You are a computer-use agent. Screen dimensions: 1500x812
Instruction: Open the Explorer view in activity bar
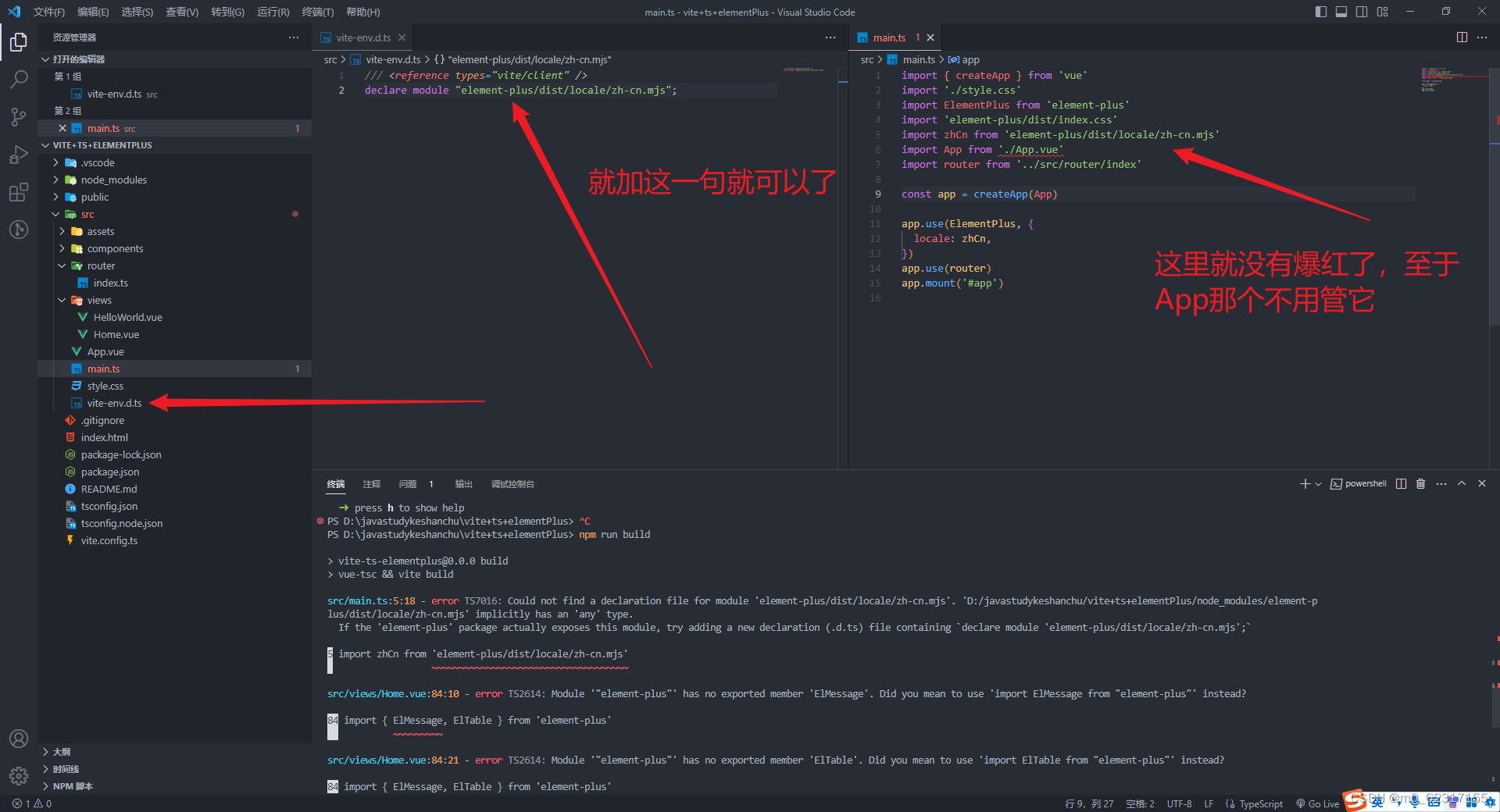[x=19, y=41]
